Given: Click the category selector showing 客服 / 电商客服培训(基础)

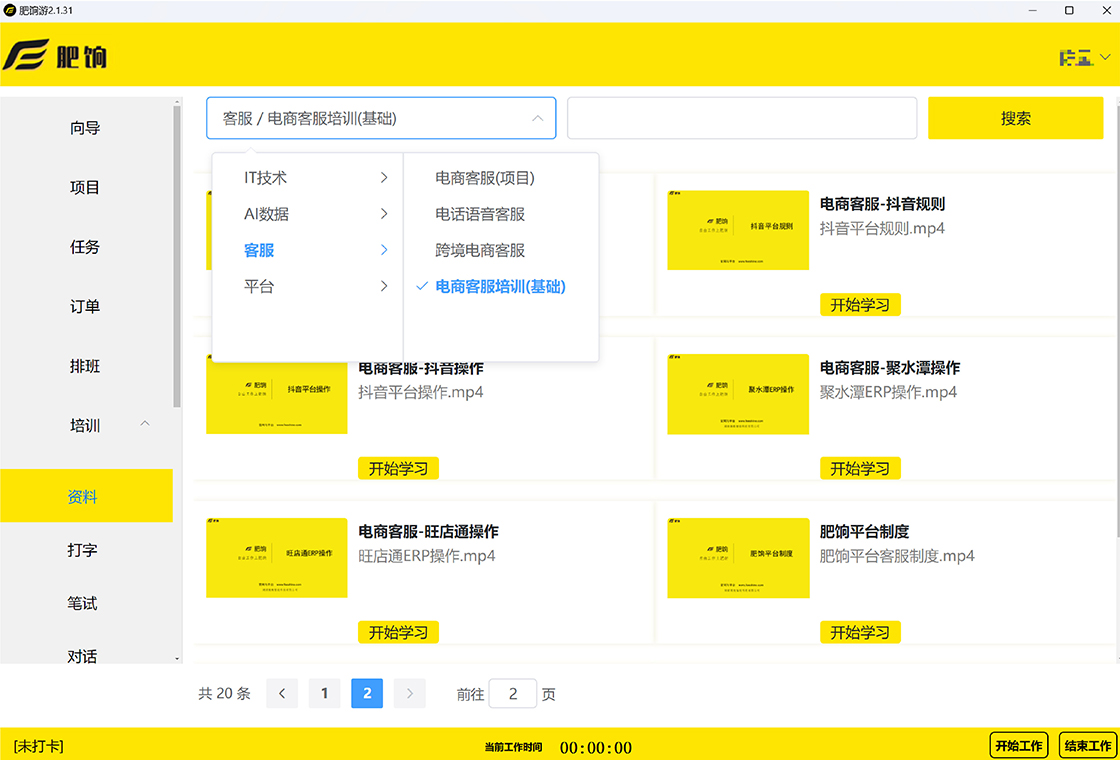Looking at the screenshot, I should tap(381, 118).
